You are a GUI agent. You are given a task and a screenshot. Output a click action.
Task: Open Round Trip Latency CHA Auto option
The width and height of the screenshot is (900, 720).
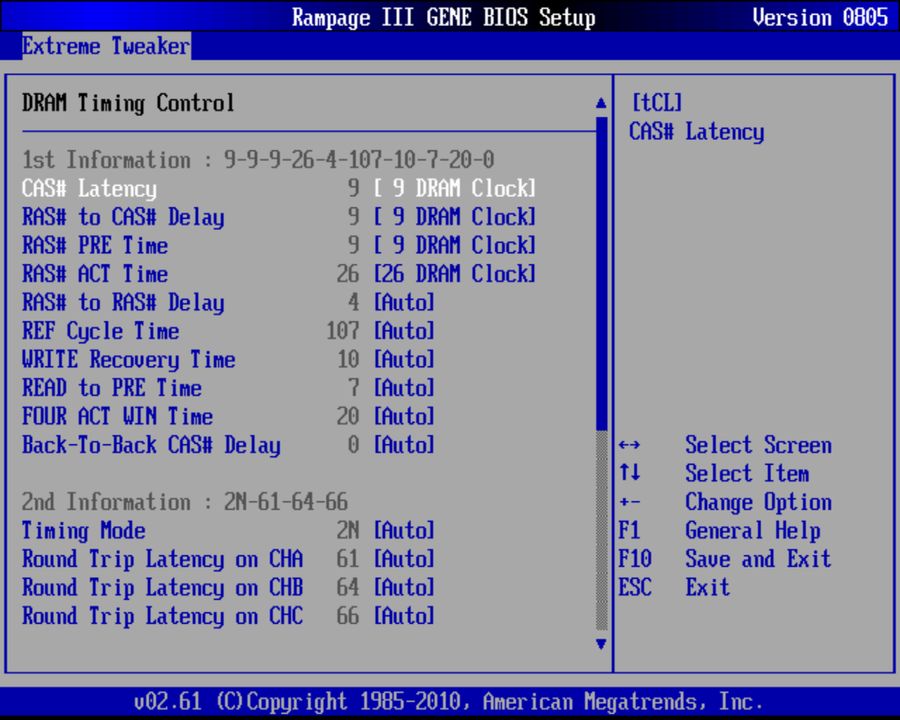point(404,559)
